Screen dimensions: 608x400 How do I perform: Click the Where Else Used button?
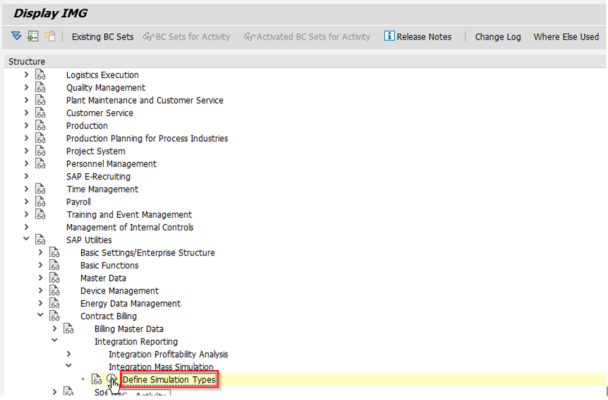566,37
